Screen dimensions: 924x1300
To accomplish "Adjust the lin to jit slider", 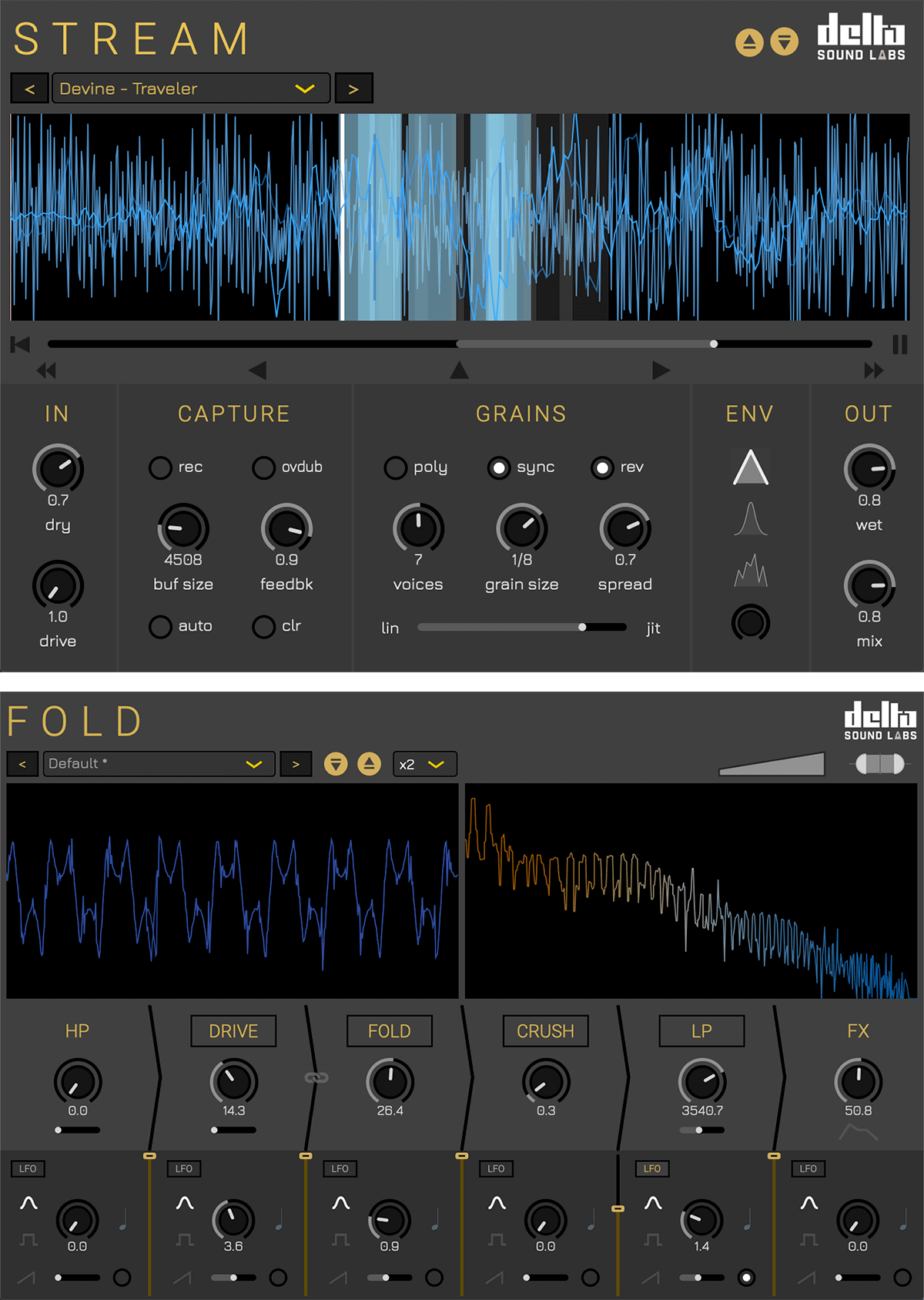I will 582,628.
